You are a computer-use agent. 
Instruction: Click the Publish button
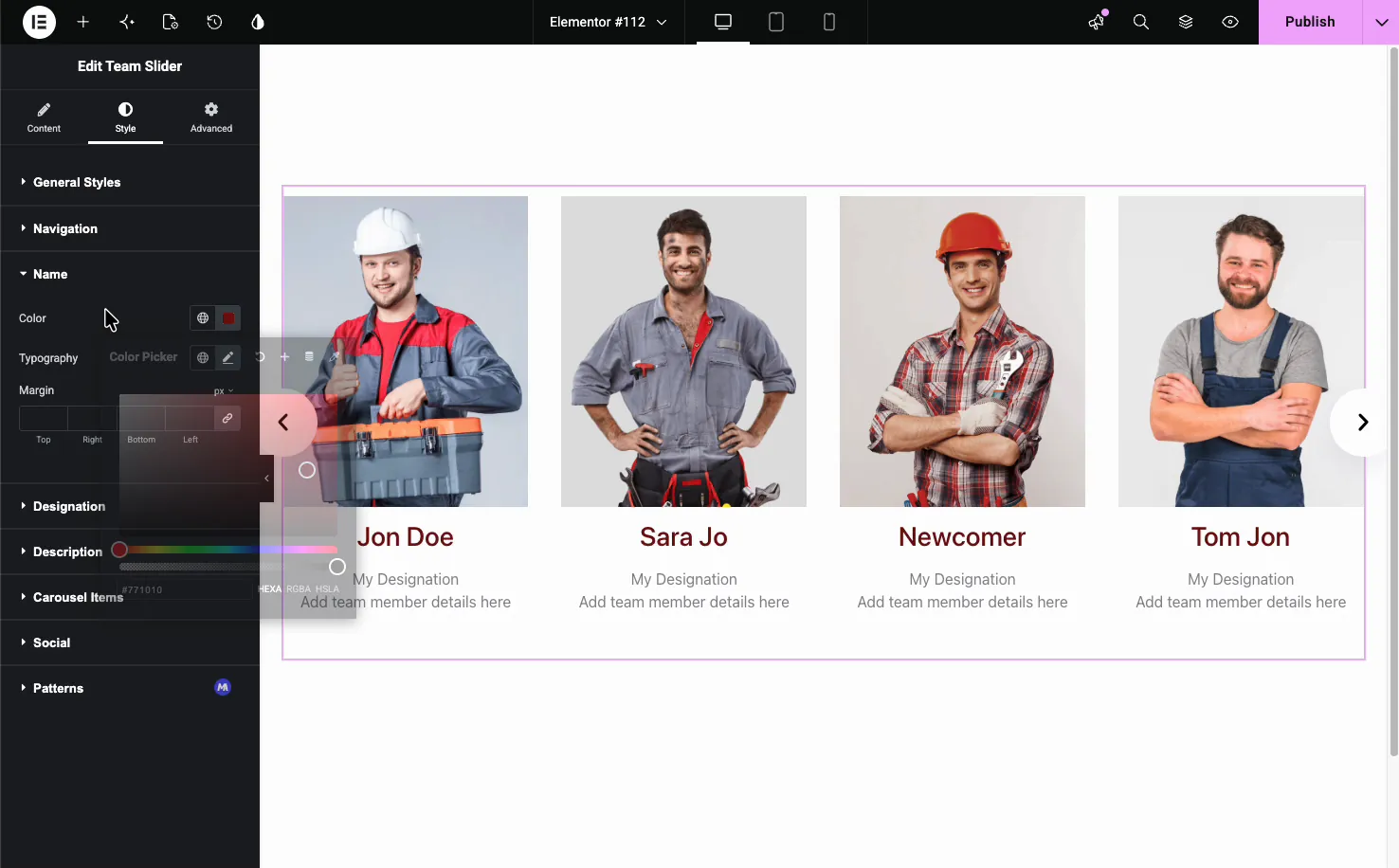point(1310,22)
